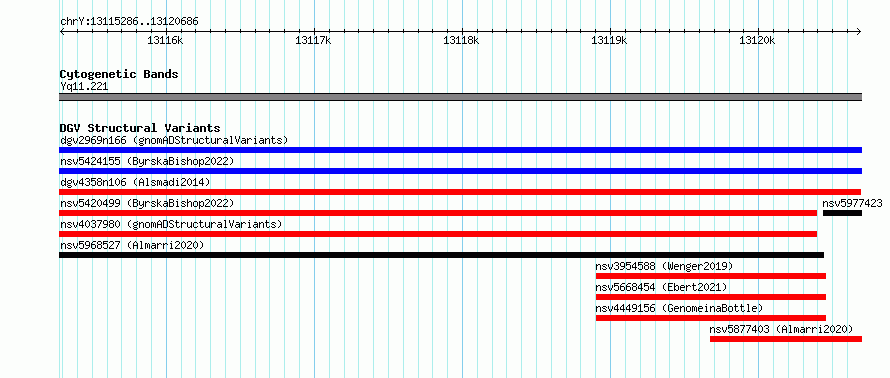Click the red bar under nsv5420499

(x=438, y=213)
